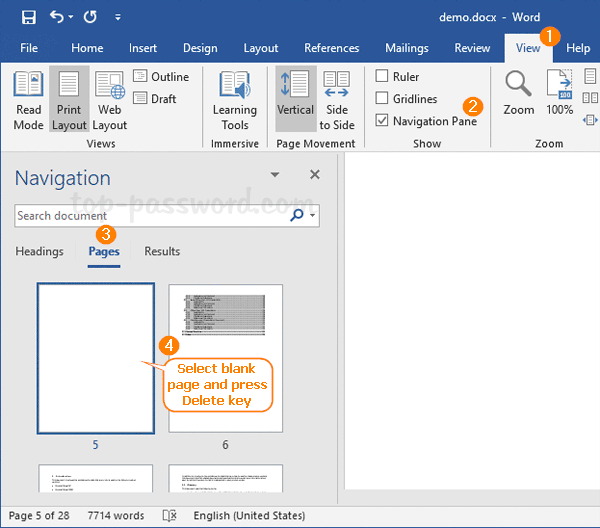The width and height of the screenshot is (600, 528).
Task: Select Web Layout view
Action: point(109,101)
